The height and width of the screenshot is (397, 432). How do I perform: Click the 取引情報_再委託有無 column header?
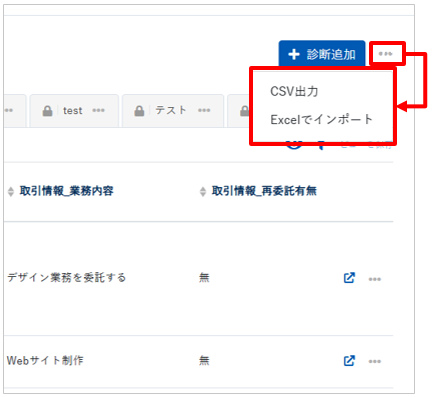coord(264,191)
